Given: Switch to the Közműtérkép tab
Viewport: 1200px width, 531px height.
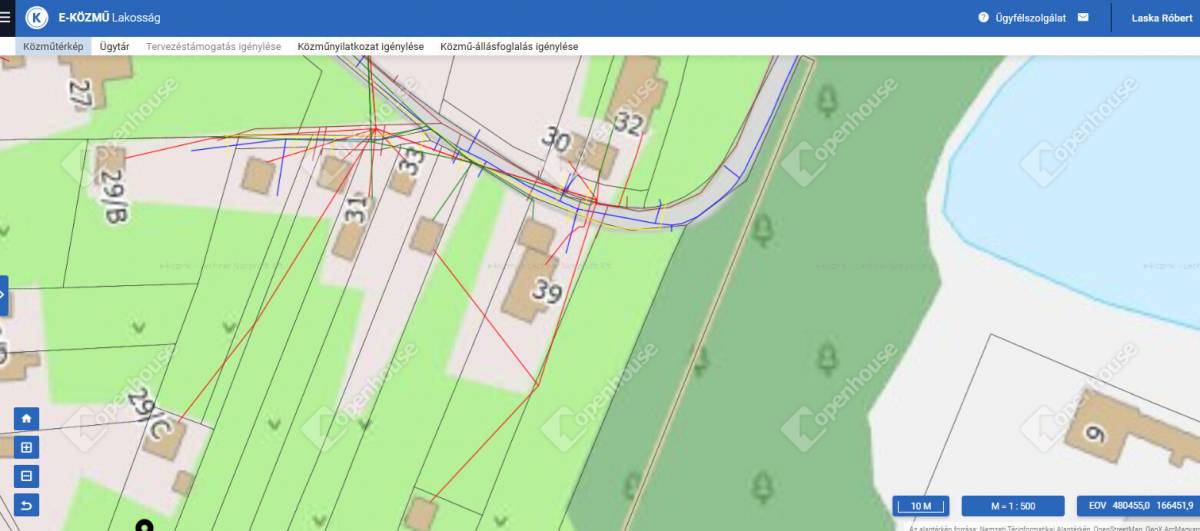Looking at the screenshot, I should [x=53, y=46].
